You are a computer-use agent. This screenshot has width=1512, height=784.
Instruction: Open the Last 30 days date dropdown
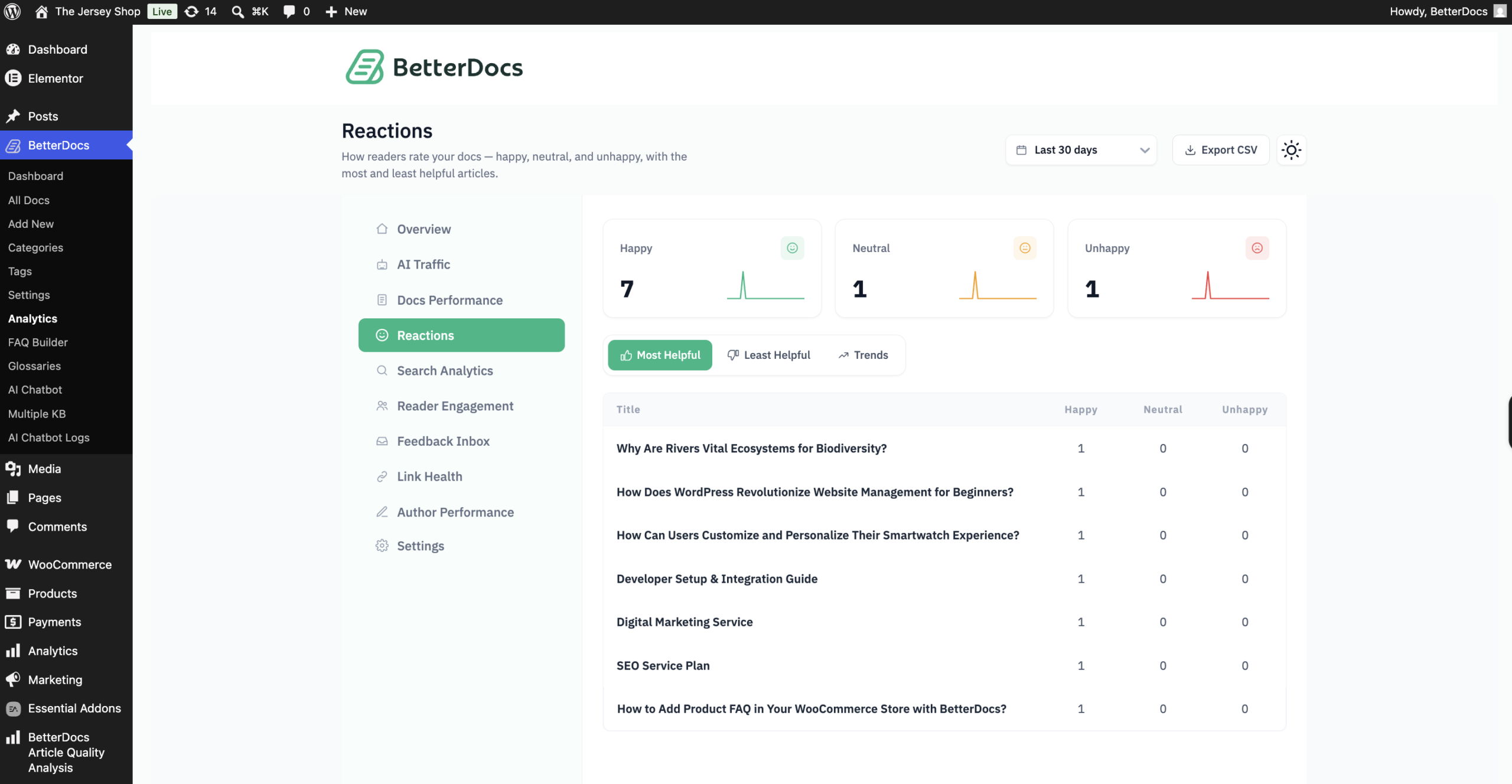coord(1081,150)
